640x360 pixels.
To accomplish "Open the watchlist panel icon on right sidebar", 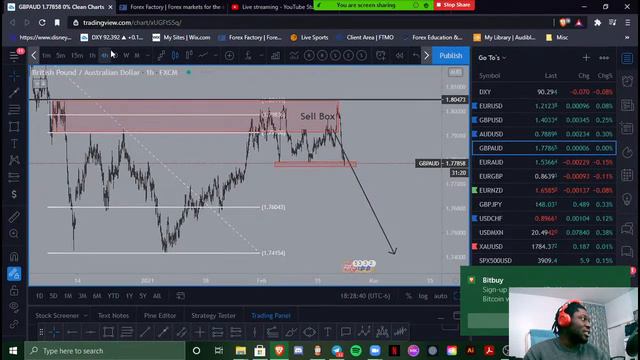I will [627, 58].
